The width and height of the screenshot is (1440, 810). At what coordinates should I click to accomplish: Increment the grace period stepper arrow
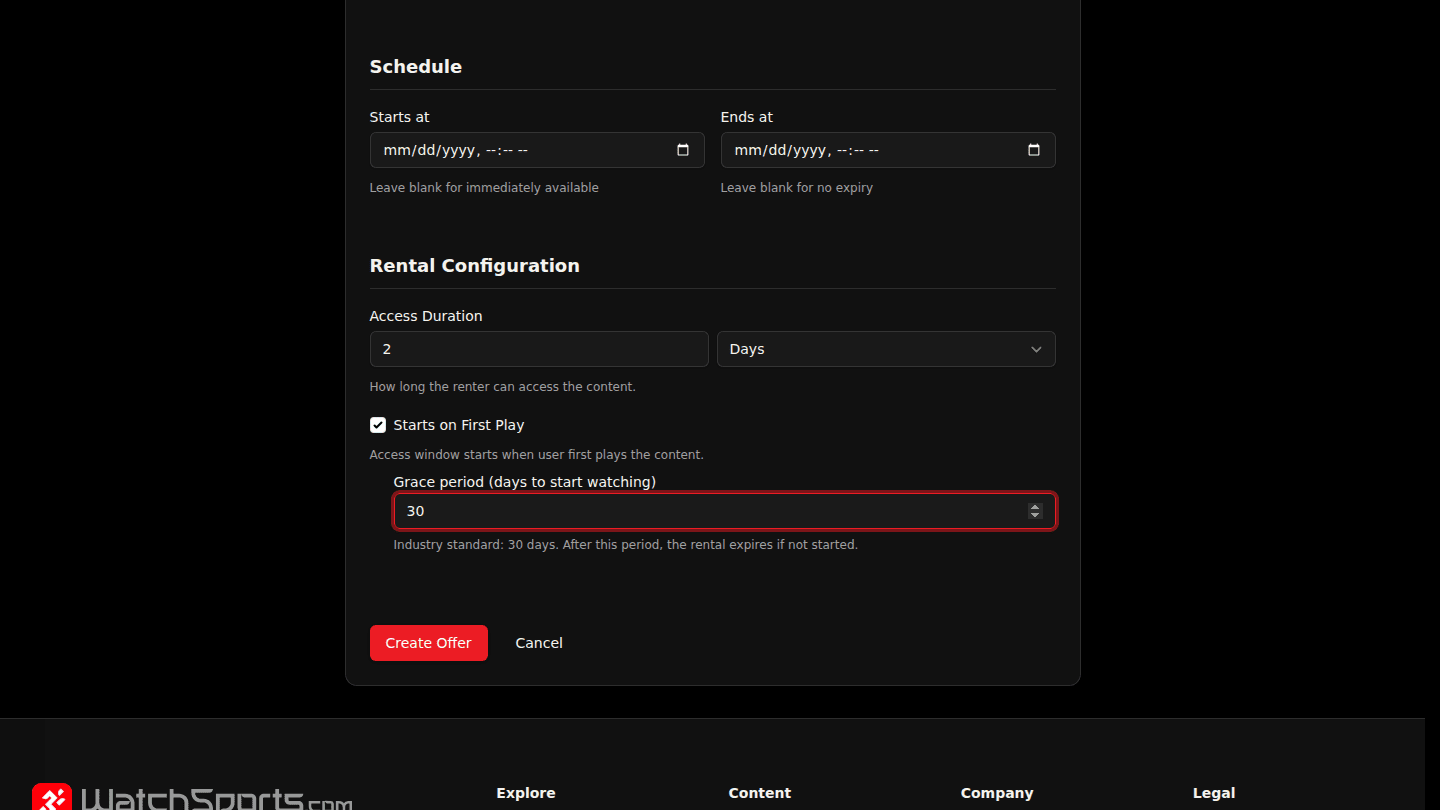(1035, 507)
